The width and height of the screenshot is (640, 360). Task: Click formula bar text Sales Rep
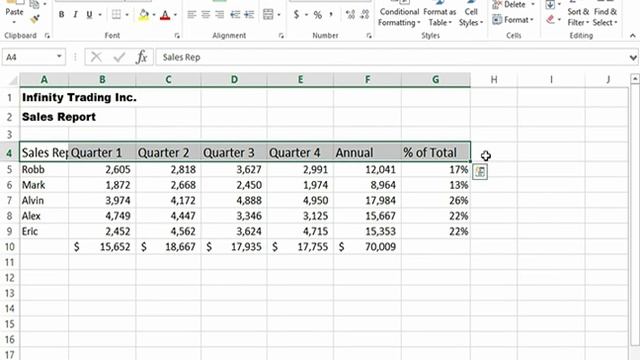pos(181,57)
